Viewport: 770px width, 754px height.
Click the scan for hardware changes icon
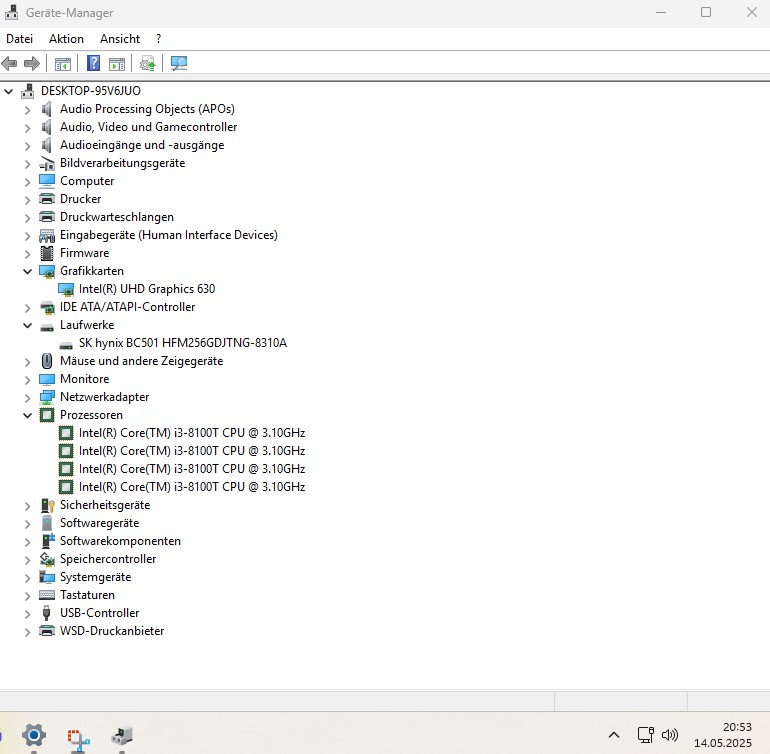pyautogui.click(x=179, y=63)
